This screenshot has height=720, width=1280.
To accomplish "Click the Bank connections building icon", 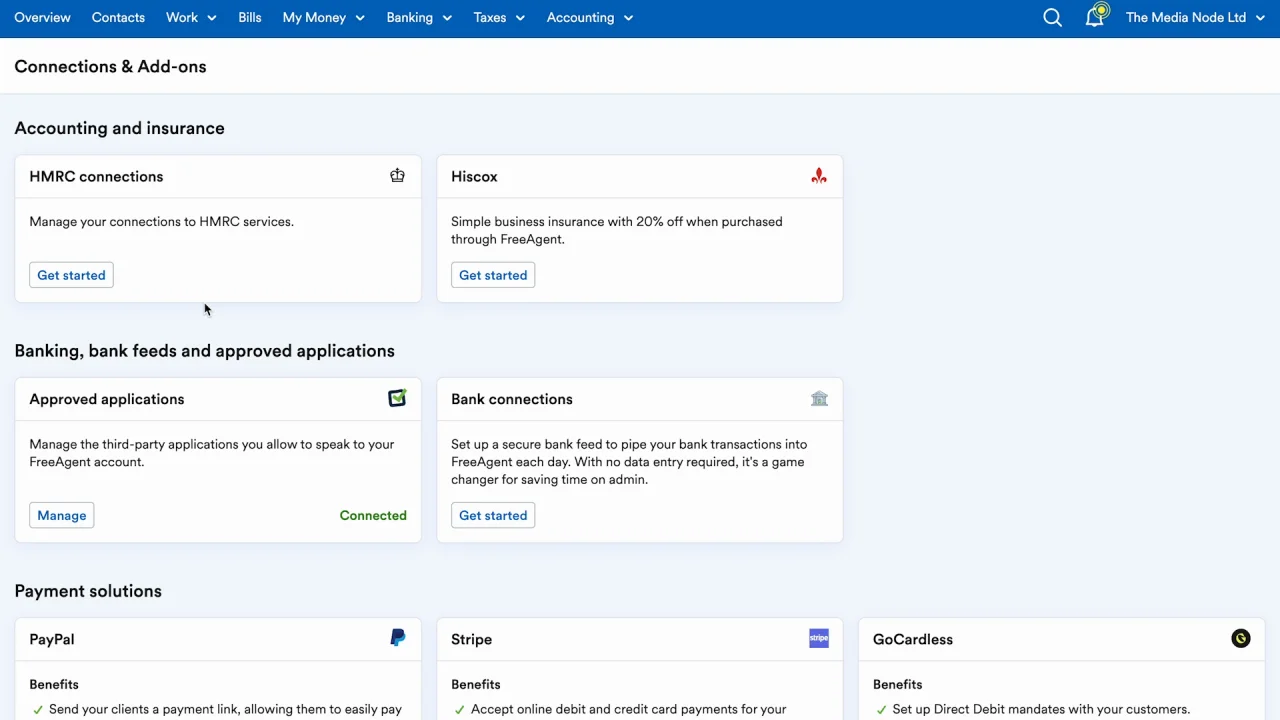I will (x=819, y=399).
